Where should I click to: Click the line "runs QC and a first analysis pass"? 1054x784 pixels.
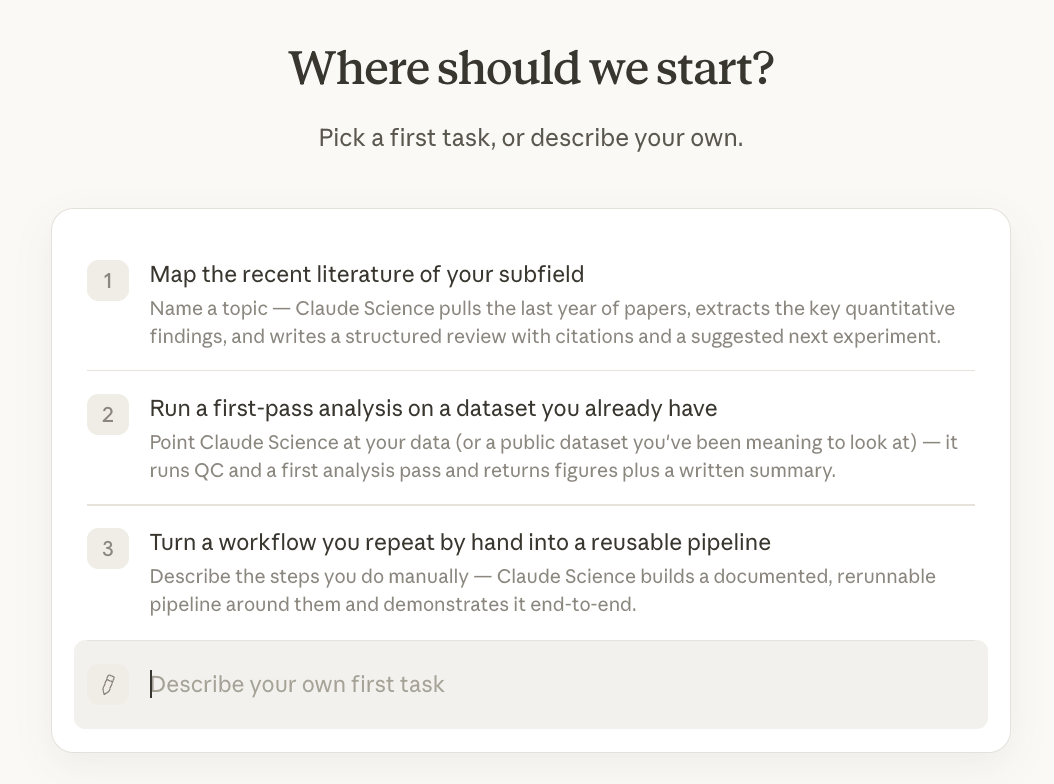coord(493,470)
